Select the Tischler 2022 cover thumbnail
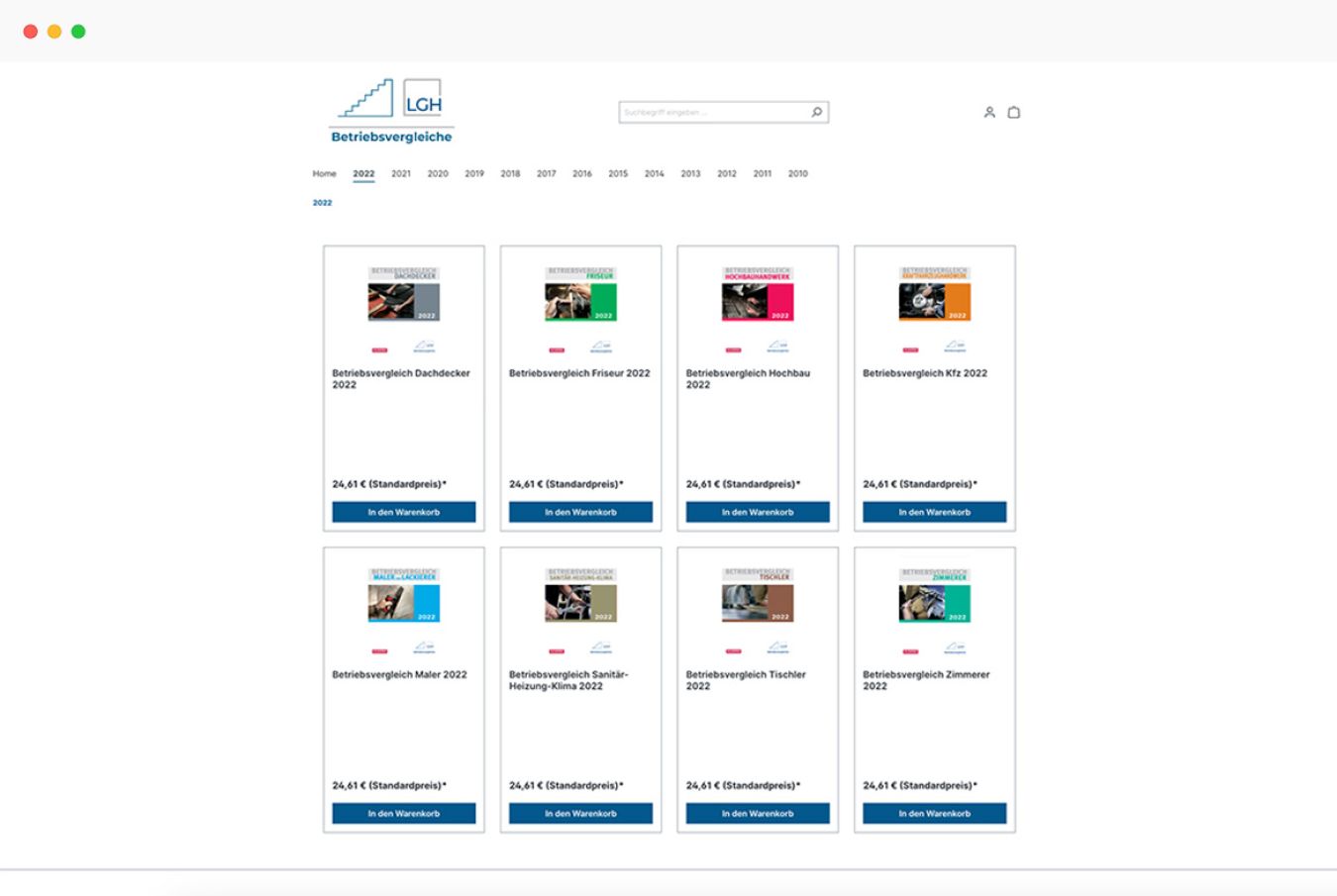This screenshot has height=896, width=1337. pyautogui.click(x=758, y=596)
